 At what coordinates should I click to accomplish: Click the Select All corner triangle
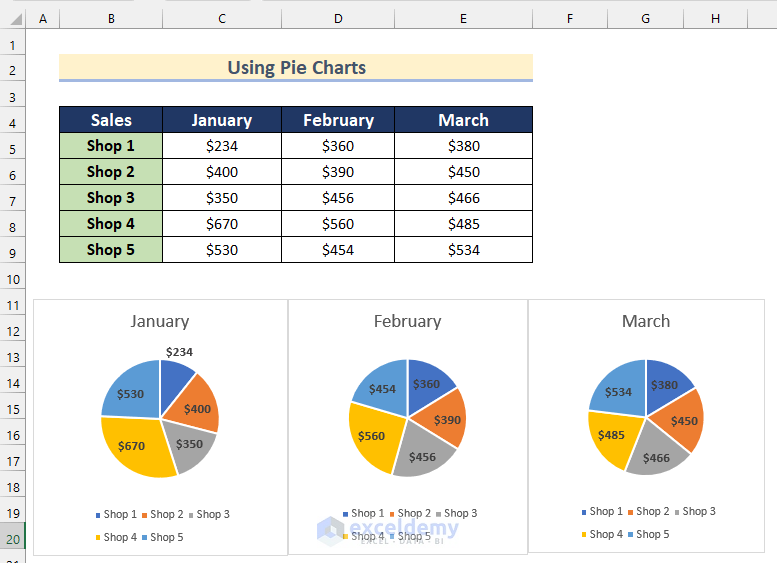point(12,19)
